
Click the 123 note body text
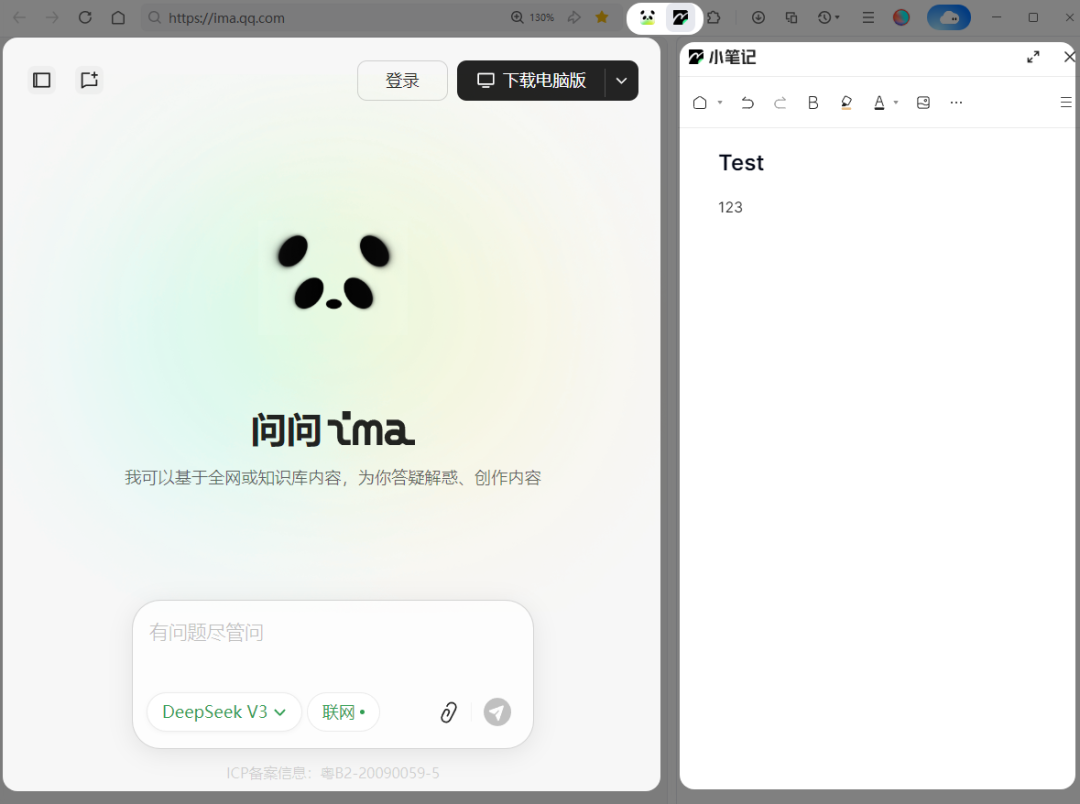pyautogui.click(x=730, y=207)
